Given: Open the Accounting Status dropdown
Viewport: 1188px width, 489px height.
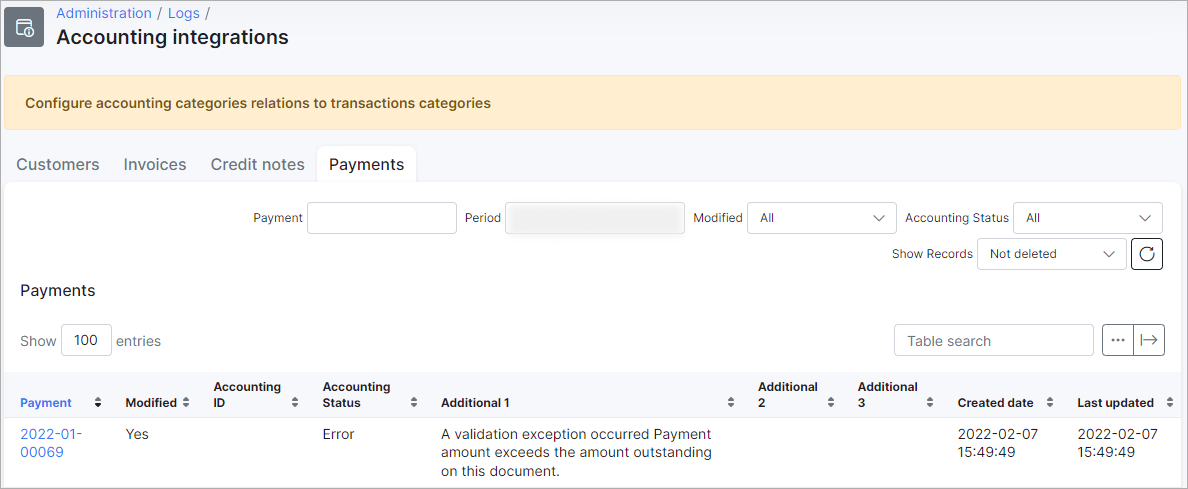Looking at the screenshot, I should [x=1087, y=218].
